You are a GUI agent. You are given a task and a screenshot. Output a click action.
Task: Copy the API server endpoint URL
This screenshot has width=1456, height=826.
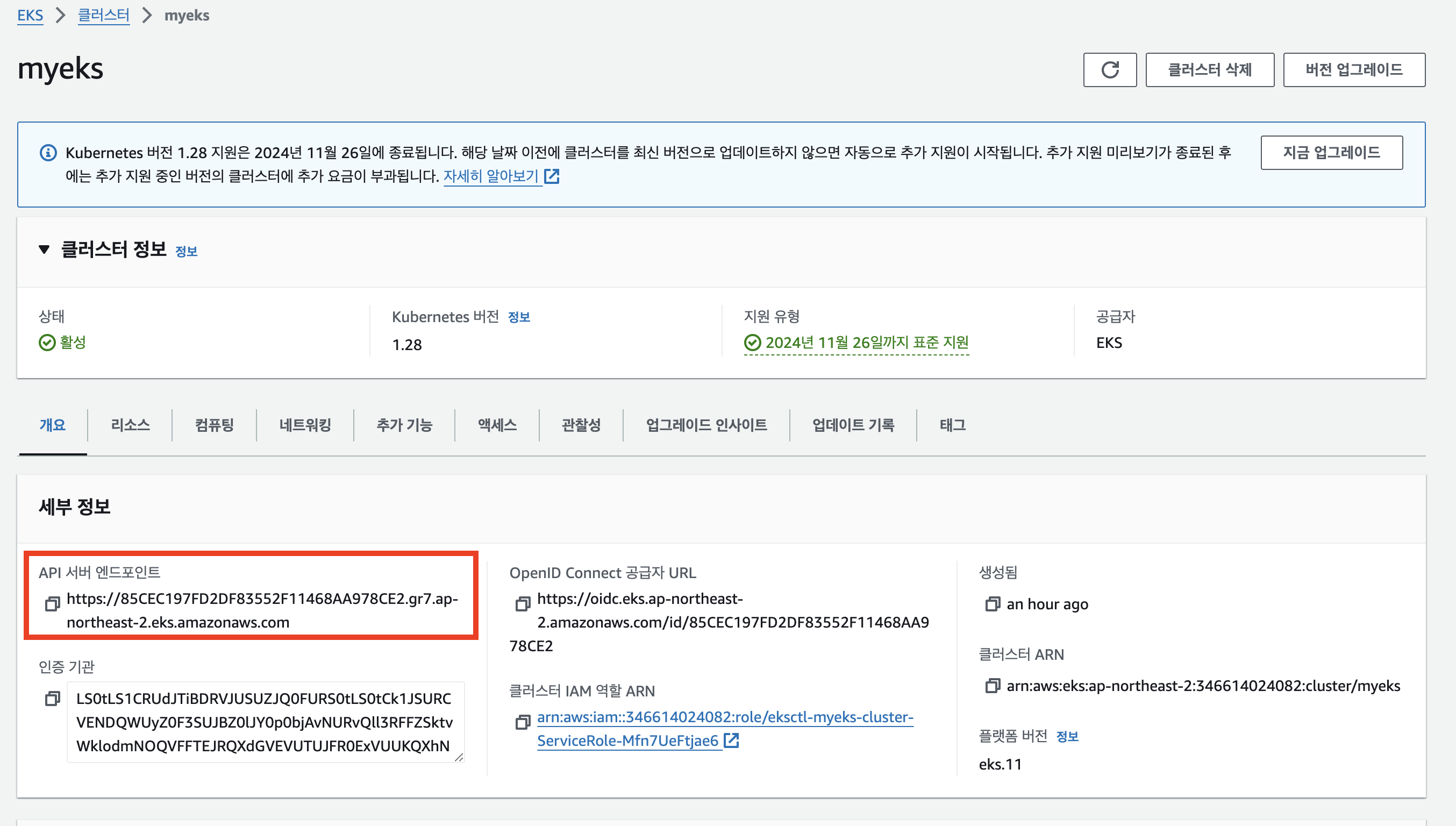point(52,603)
